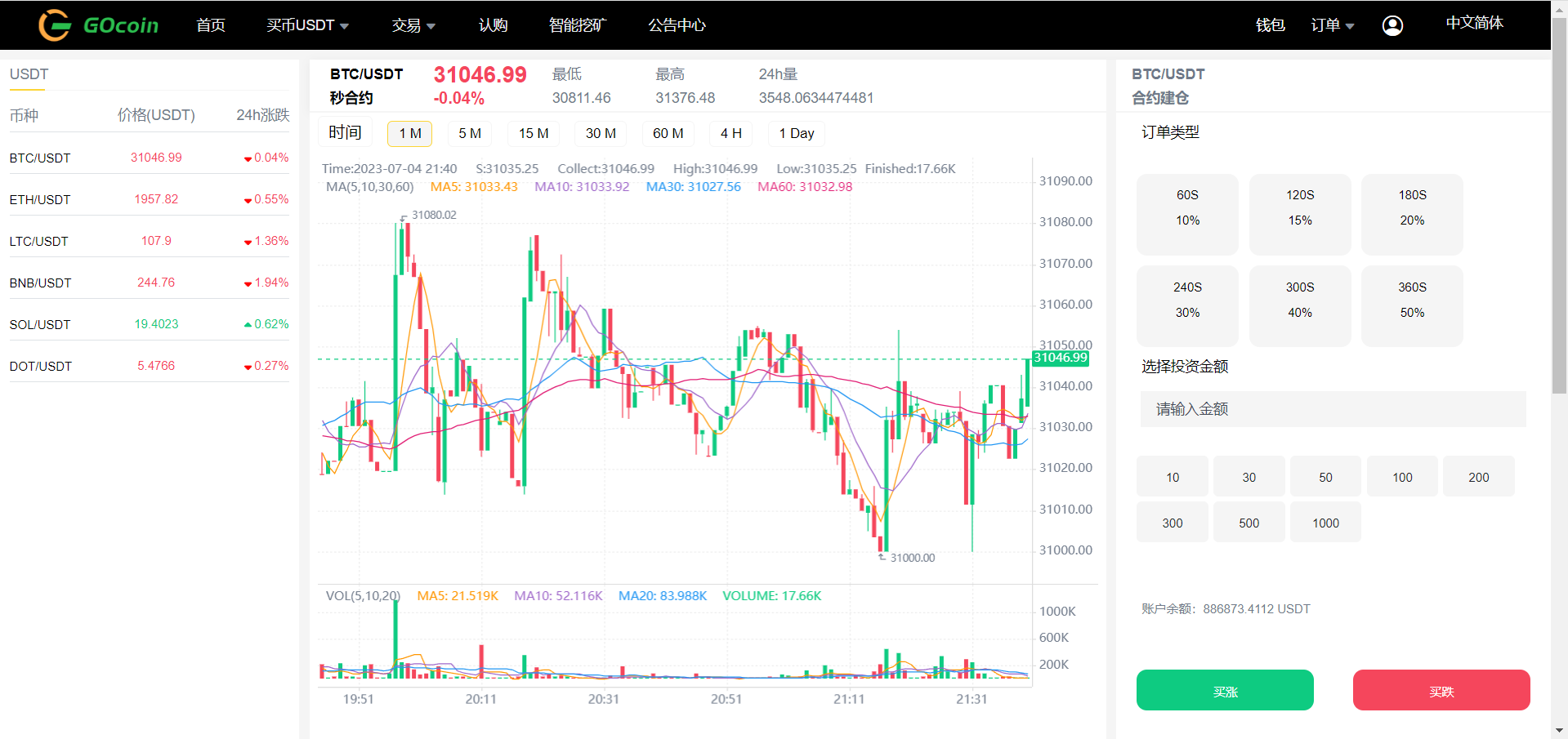Select the LTC/USDT pair row

coord(149,241)
